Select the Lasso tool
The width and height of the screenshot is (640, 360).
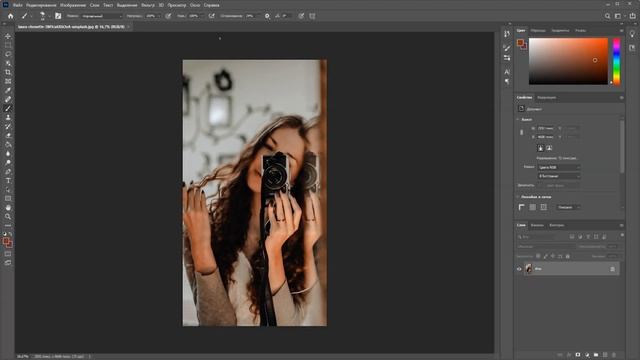pyautogui.click(x=8, y=54)
